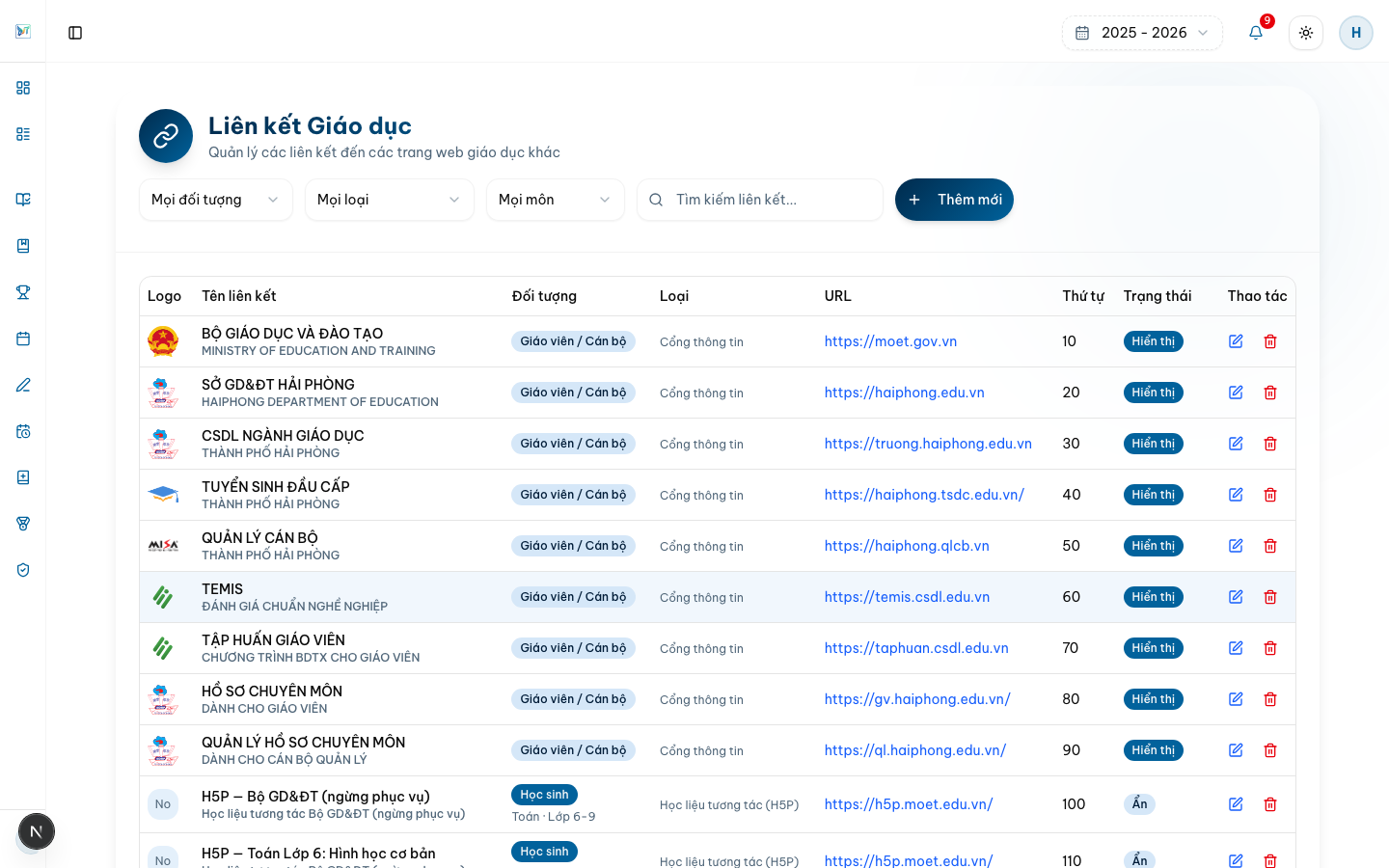Image resolution: width=1389 pixels, height=868 pixels.
Task: Toggle Hiển thị status for TEMIS row
Action: coord(1153,597)
